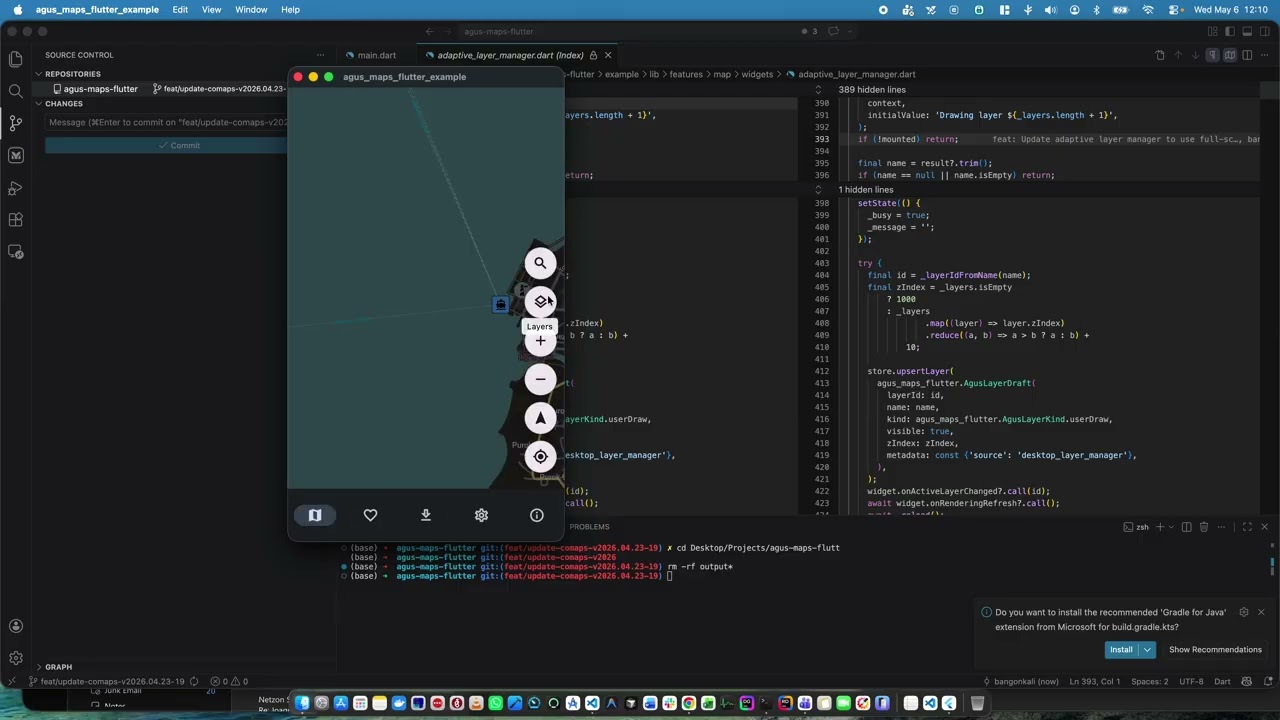1280x720 pixels.
Task: Select the map tab in bottom navigation
Action: 315,515
